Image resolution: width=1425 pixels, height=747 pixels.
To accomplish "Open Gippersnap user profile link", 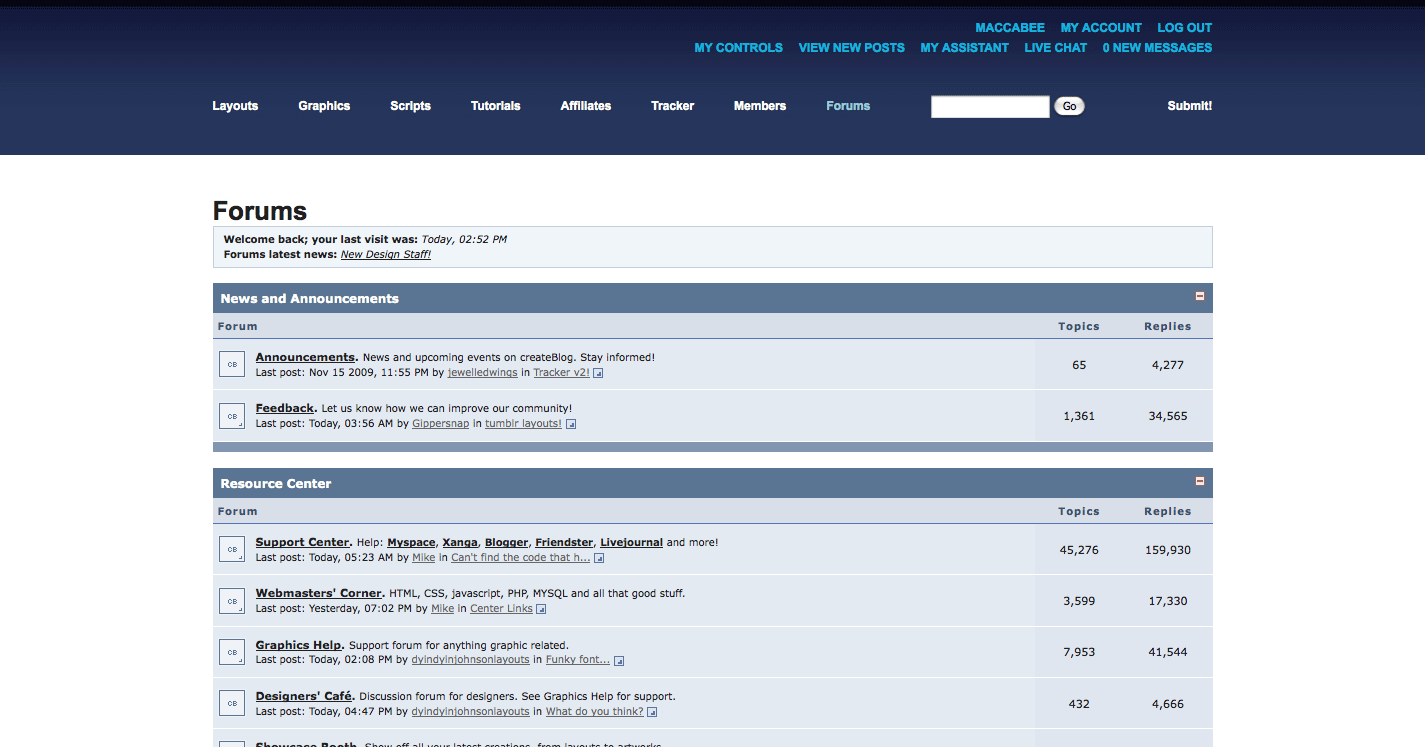I will (x=441, y=424).
